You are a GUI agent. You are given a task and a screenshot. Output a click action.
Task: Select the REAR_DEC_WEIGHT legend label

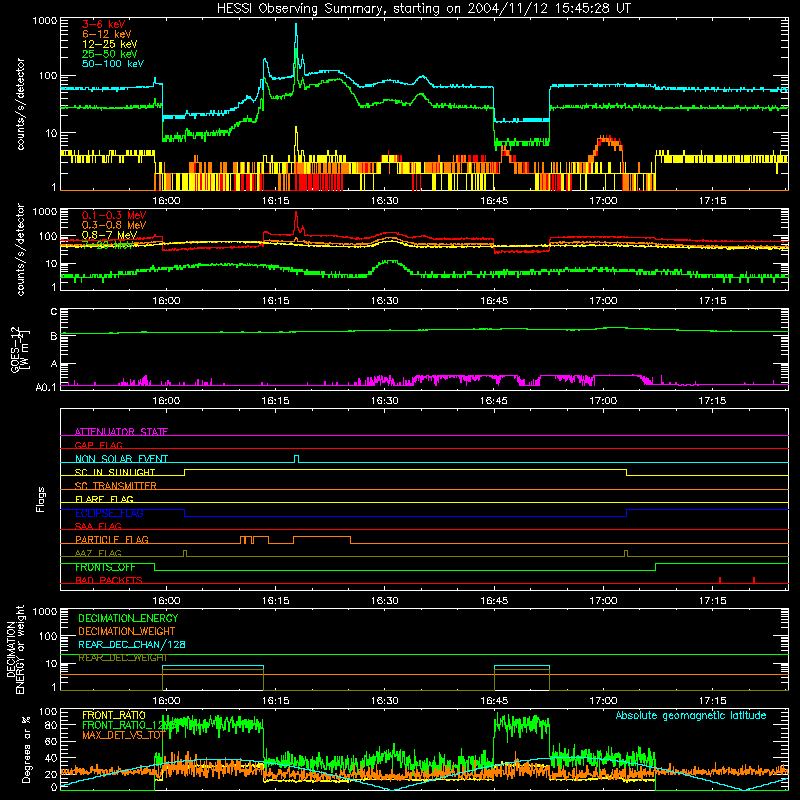(x=122, y=658)
